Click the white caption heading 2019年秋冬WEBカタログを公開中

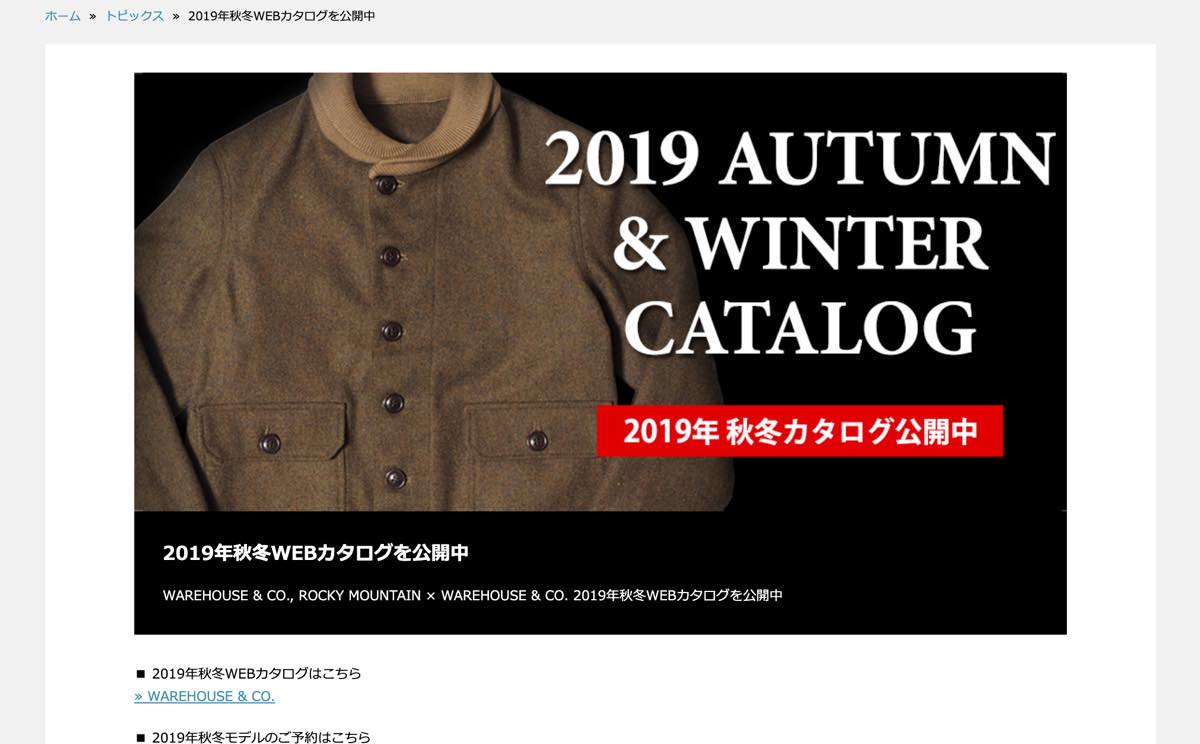[x=316, y=552]
